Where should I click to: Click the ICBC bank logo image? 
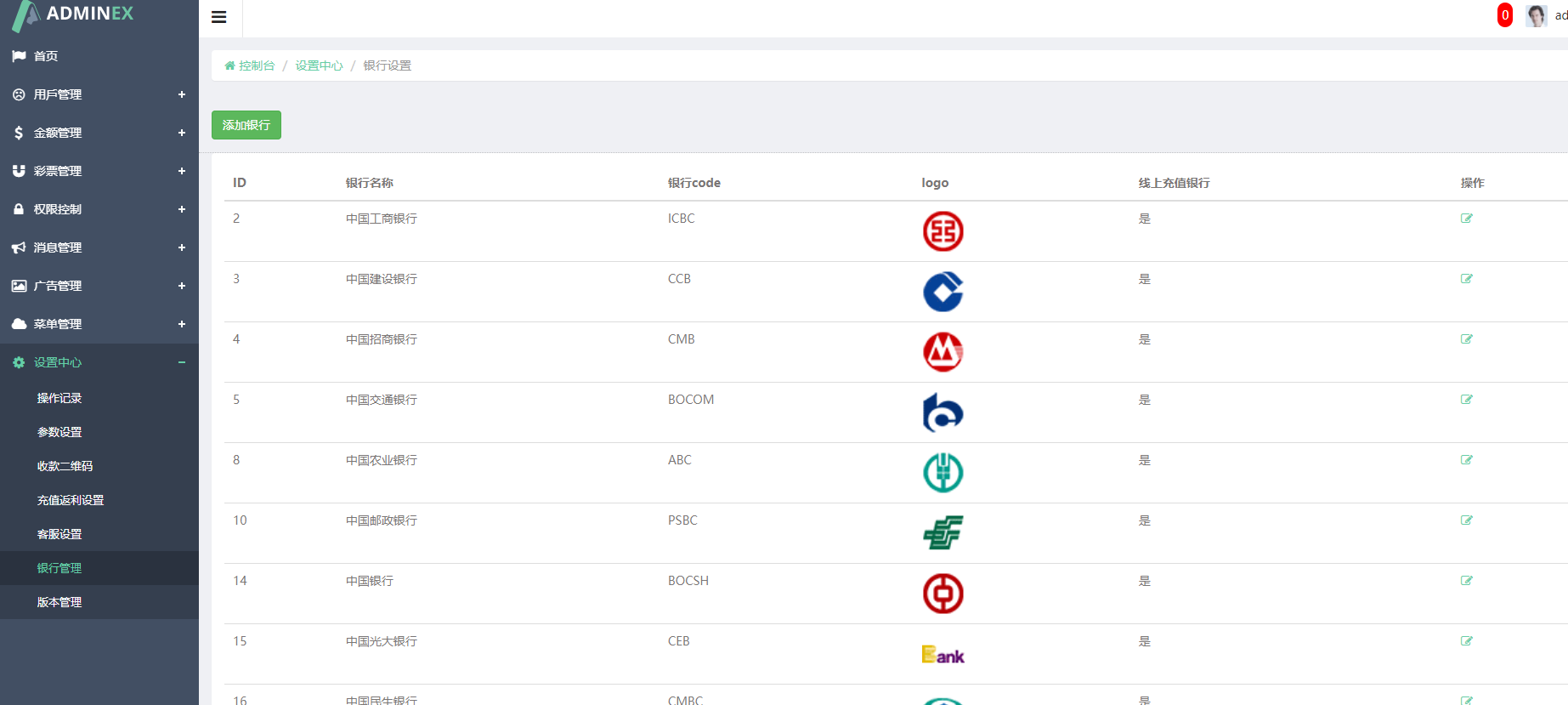click(942, 231)
